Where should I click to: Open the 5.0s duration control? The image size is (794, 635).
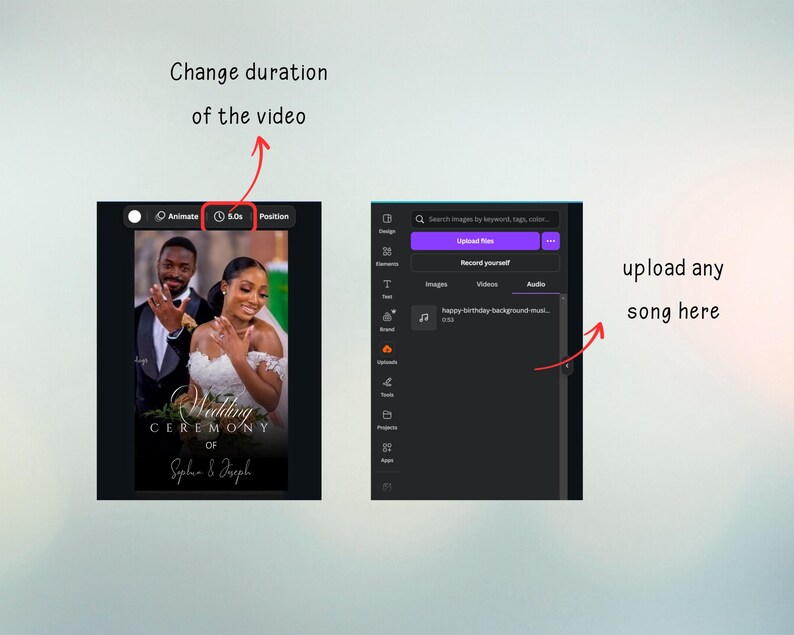tap(228, 216)
